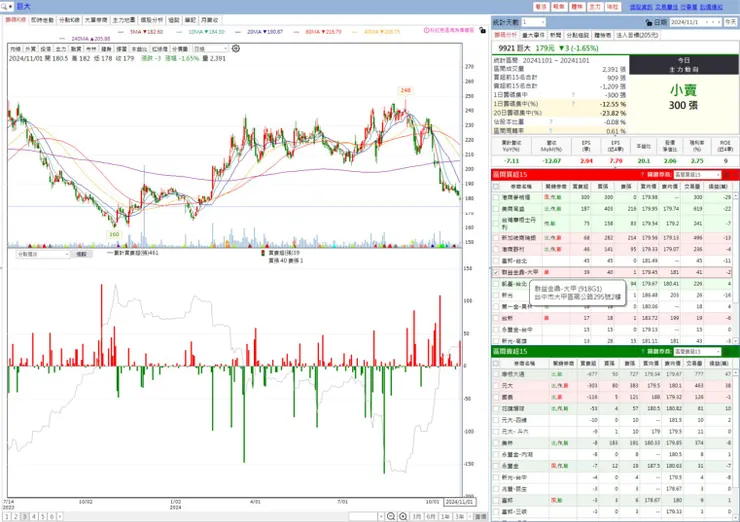Toggle 融資 overlay on chart toolbar
The width and height of the screenshot is (740, 522).
point(76,49)
